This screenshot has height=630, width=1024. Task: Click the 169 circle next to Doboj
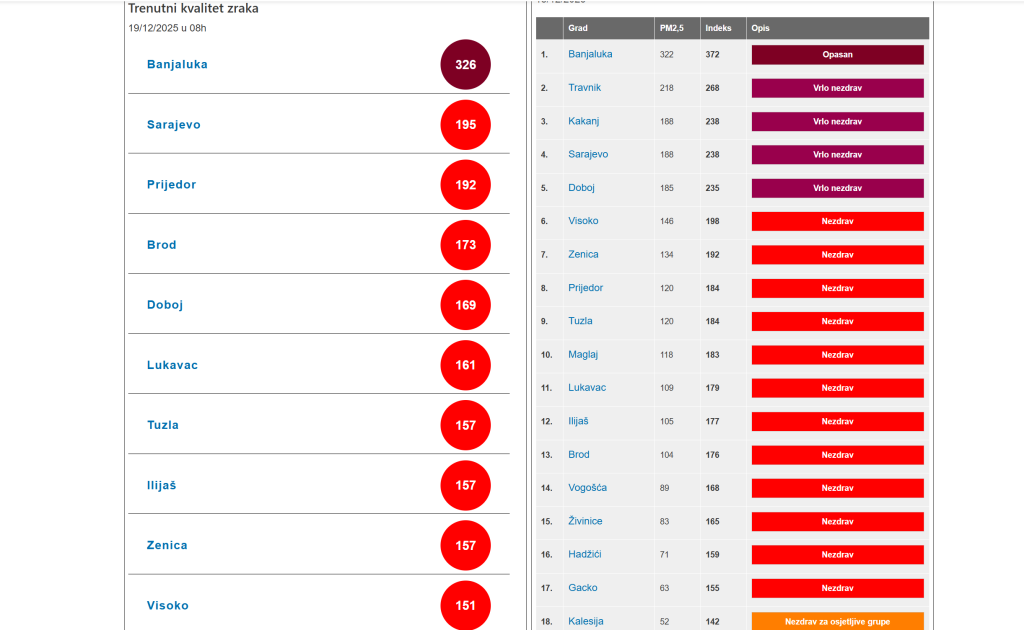point(466,305)
